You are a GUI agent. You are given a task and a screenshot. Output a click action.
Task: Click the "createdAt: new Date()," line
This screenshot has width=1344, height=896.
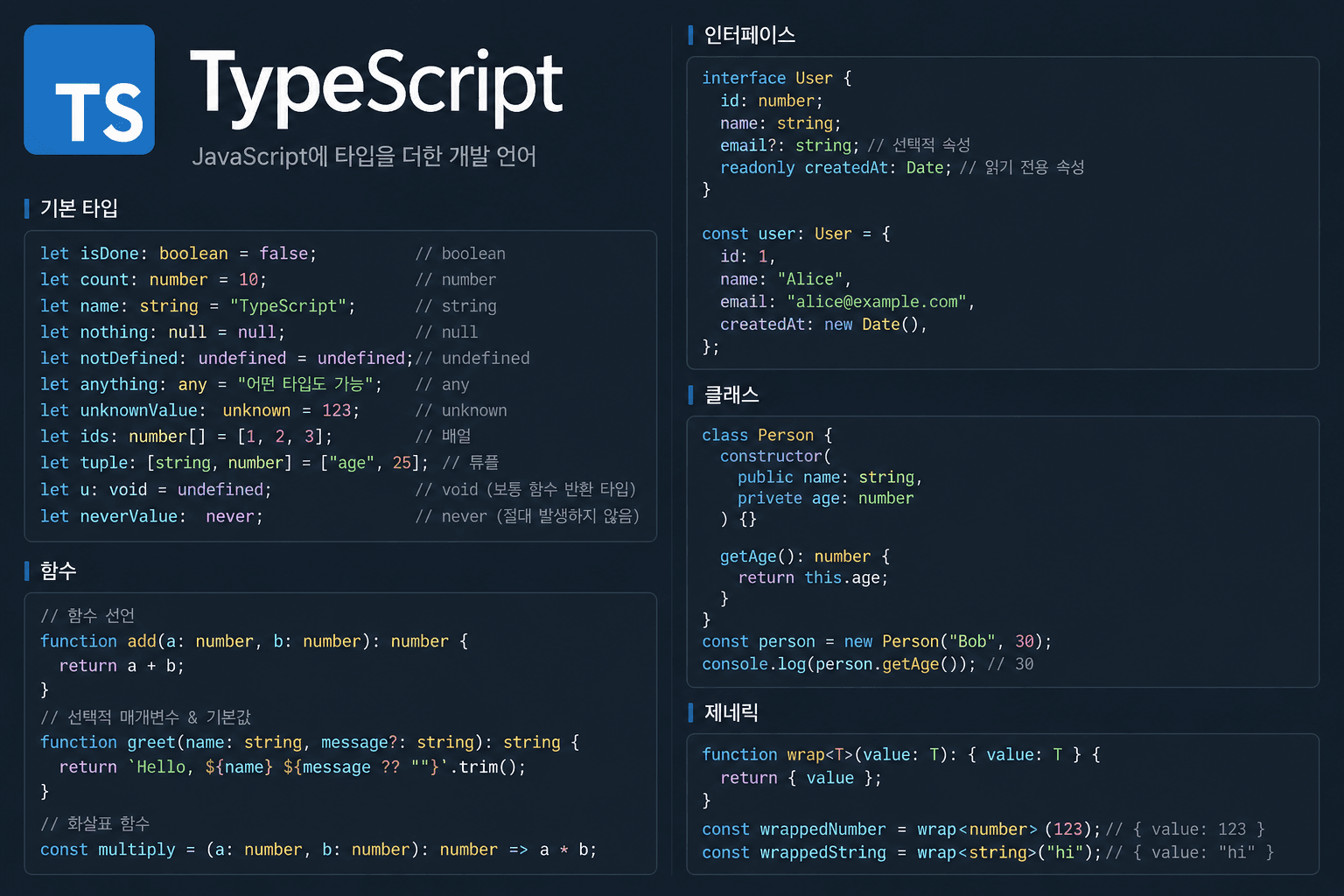coord(823,325)
